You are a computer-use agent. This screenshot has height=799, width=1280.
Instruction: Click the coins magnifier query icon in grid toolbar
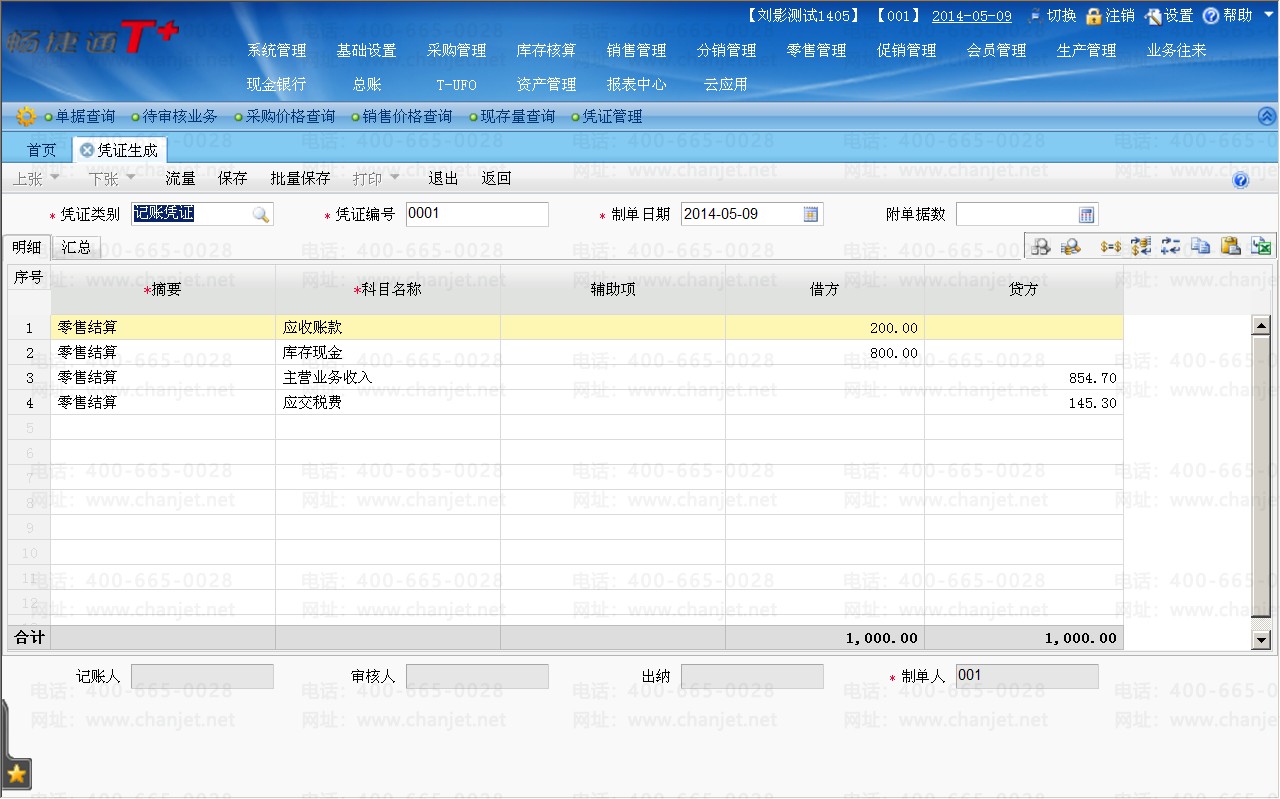tap(1071, 246)
